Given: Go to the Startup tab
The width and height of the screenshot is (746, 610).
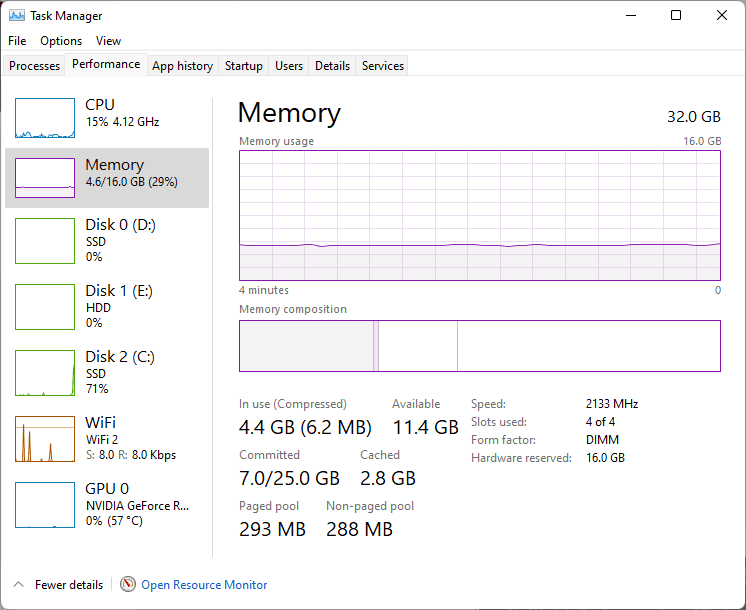Looking at the screenshot, I should (x=244, y=66).
